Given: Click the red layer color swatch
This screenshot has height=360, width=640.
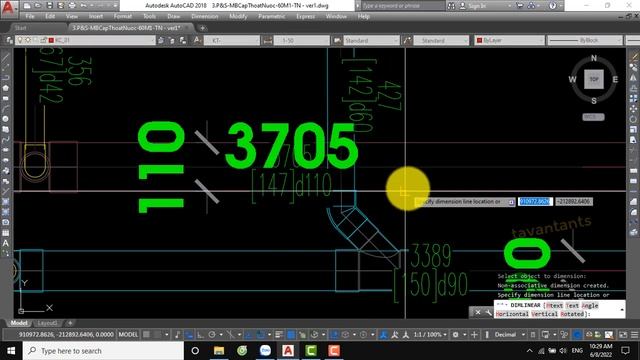Looking at the screenshot, I should click(x=51, y=40).
